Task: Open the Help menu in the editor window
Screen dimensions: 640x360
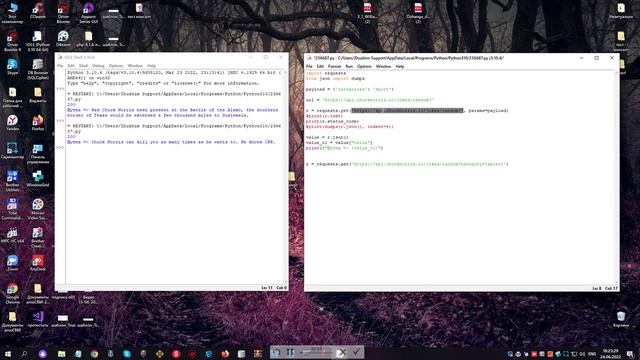Action: [400, 66]
